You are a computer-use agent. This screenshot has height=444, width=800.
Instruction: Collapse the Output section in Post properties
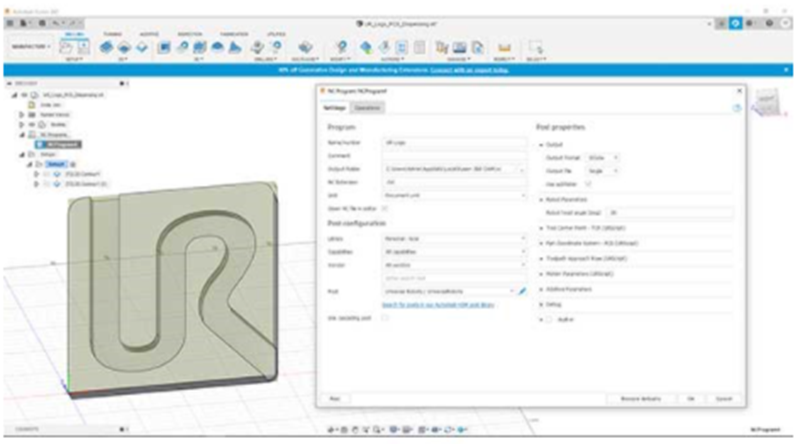[541, 145]
